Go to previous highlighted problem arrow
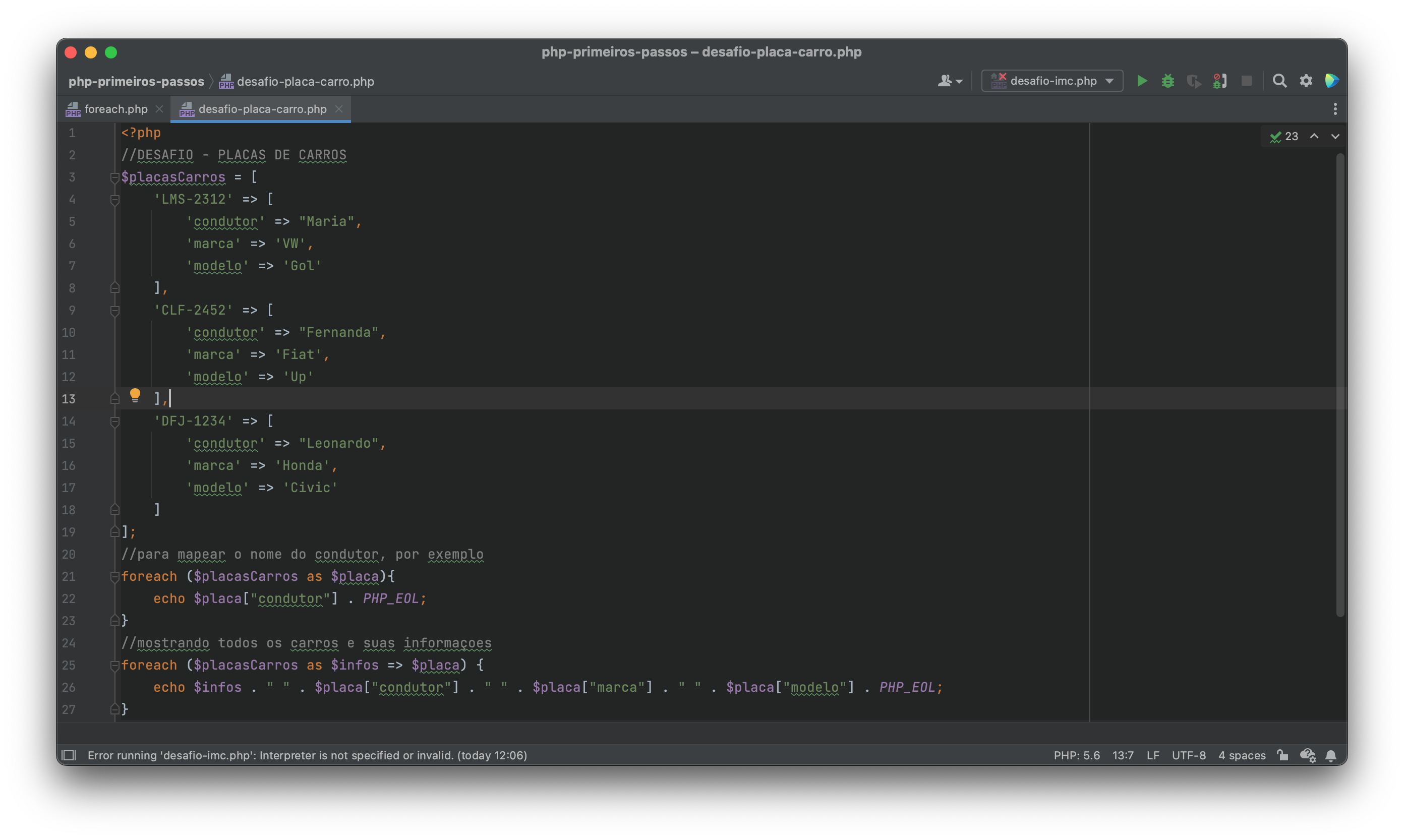Image resolution: width=1404 pixels, height=840 pixels. (1314, 137)
